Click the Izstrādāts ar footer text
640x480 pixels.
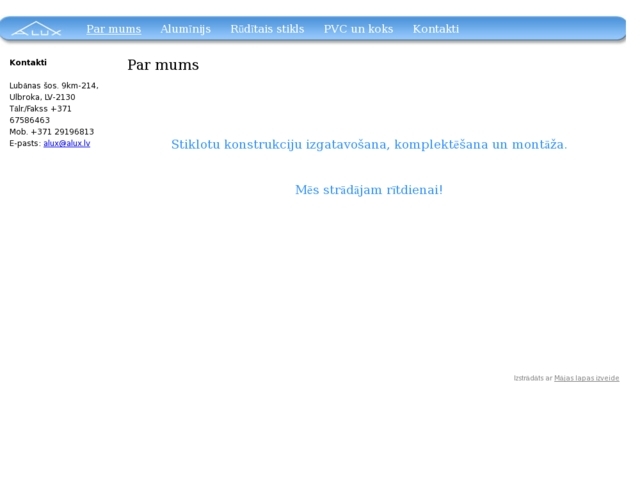pos(533,378)
